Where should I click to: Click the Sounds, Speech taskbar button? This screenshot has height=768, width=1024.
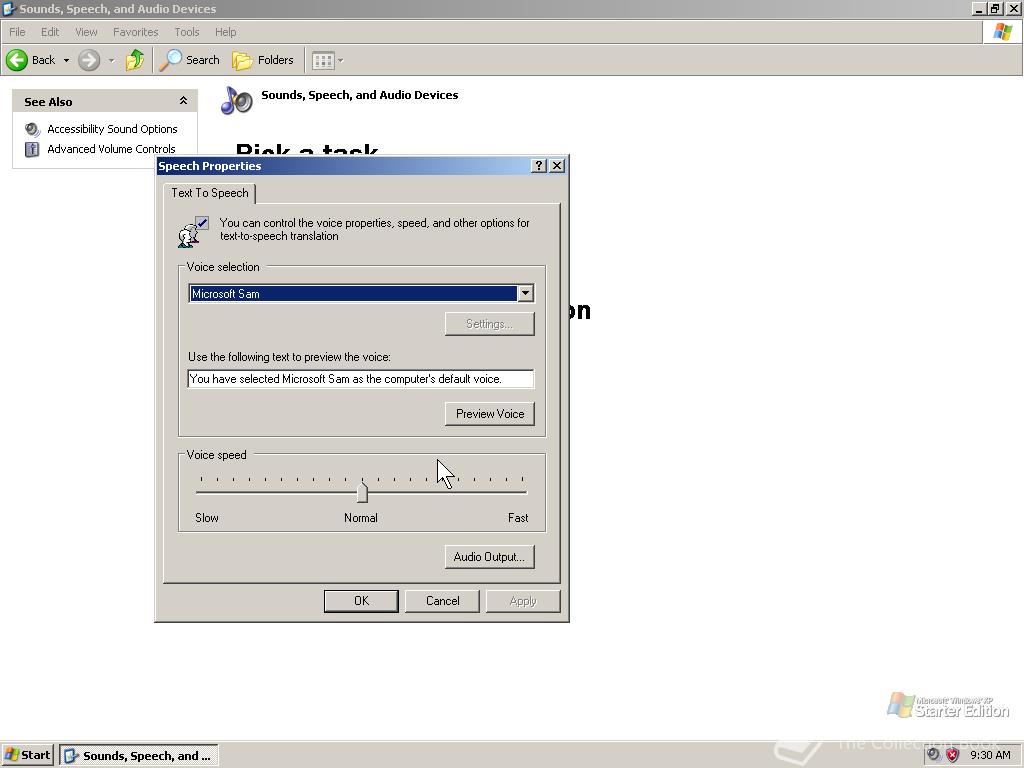(x=139, y=756)
